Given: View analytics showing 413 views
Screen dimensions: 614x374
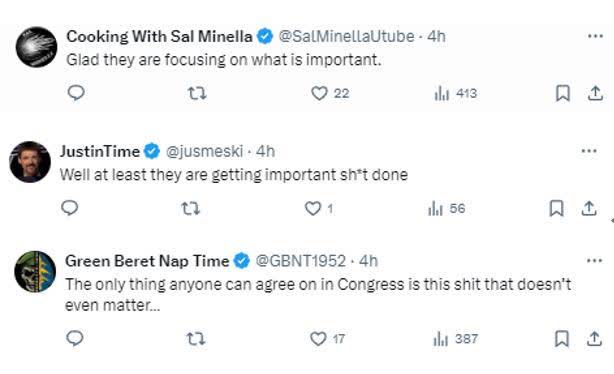Looking at the screenshot, I should pos(455,94).
